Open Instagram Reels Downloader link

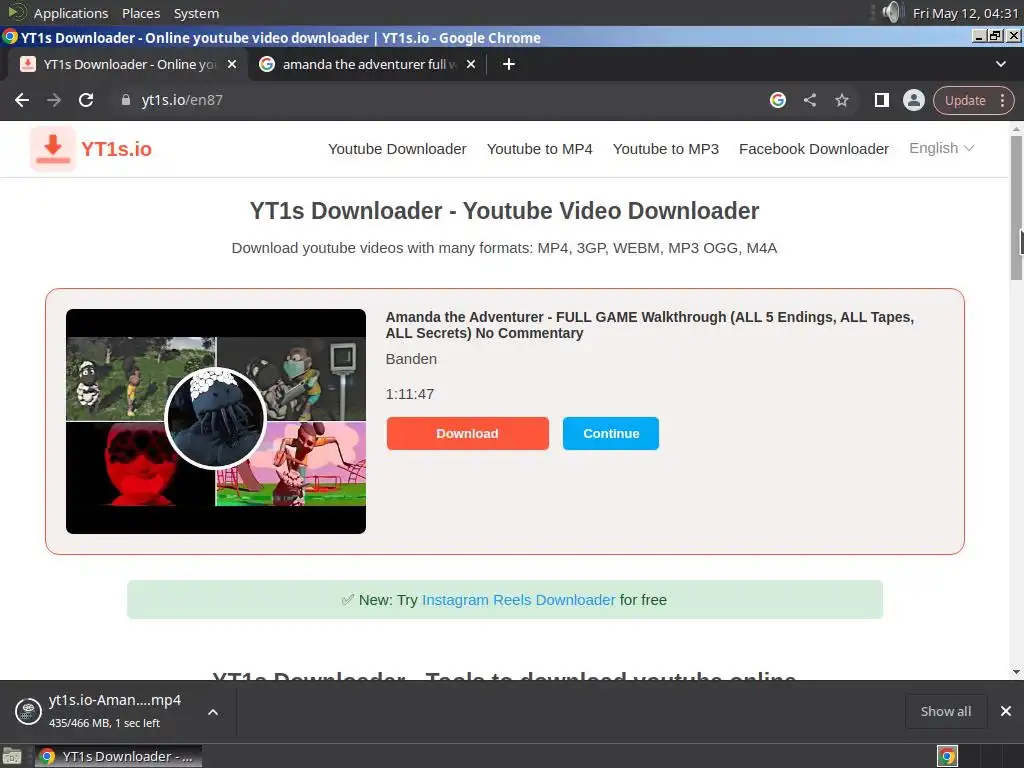pyautogui.click(x=518, y=600)
